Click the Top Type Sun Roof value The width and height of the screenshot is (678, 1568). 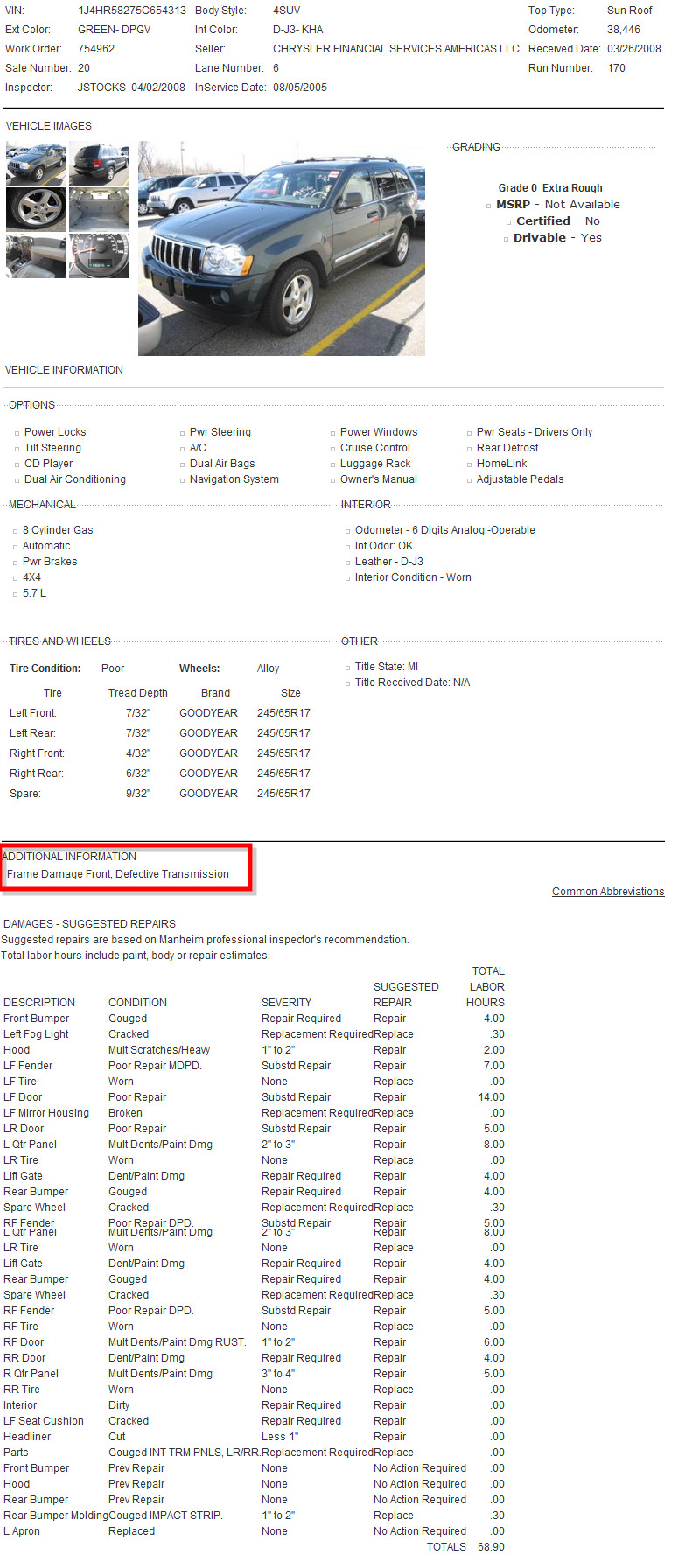pyautogui.click(x=630, y=10)
